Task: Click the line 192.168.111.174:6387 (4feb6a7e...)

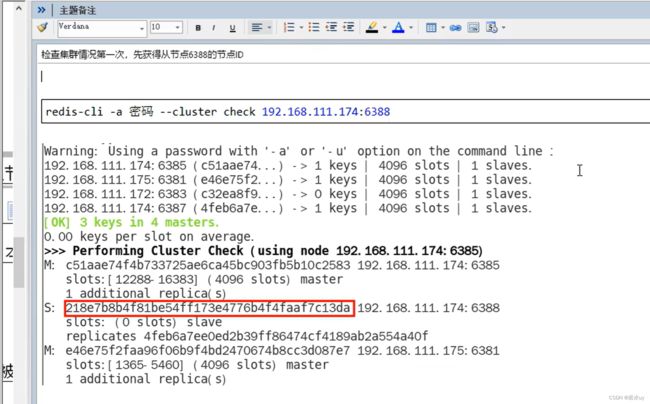Action: 288,208
